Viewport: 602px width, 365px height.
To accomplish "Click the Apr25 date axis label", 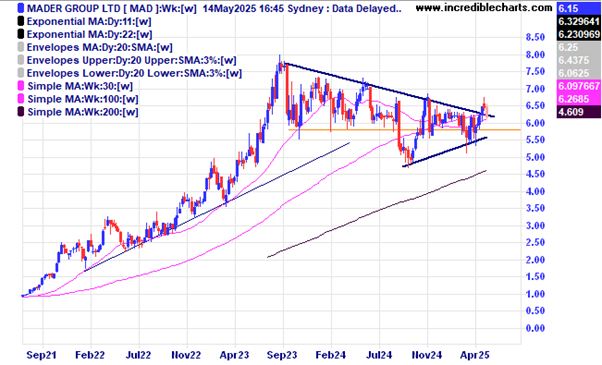I will pos(475,355).
